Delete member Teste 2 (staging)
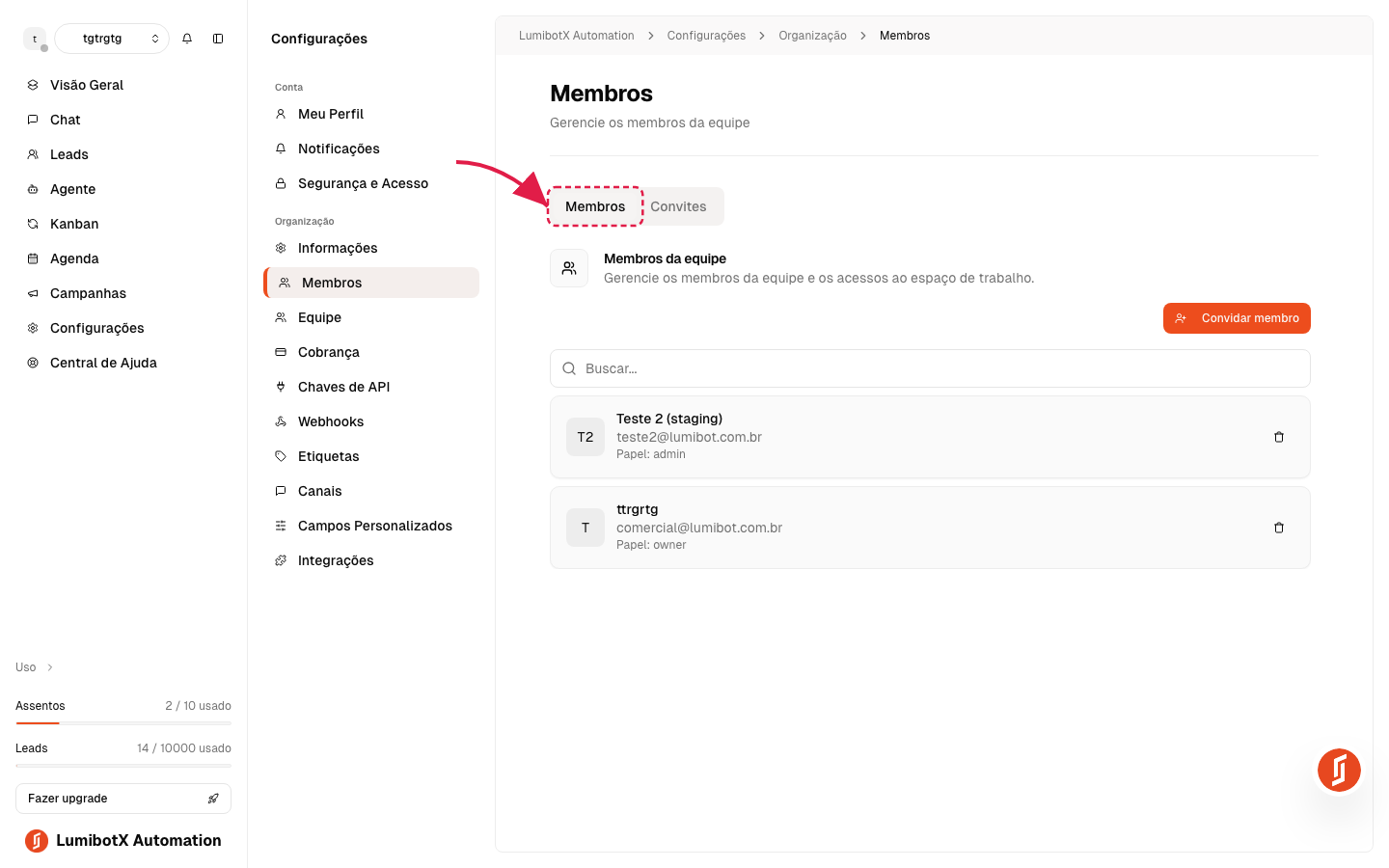Viewport: 1389px width, 868px height. pyautogui.click(x=1279, y=437)
